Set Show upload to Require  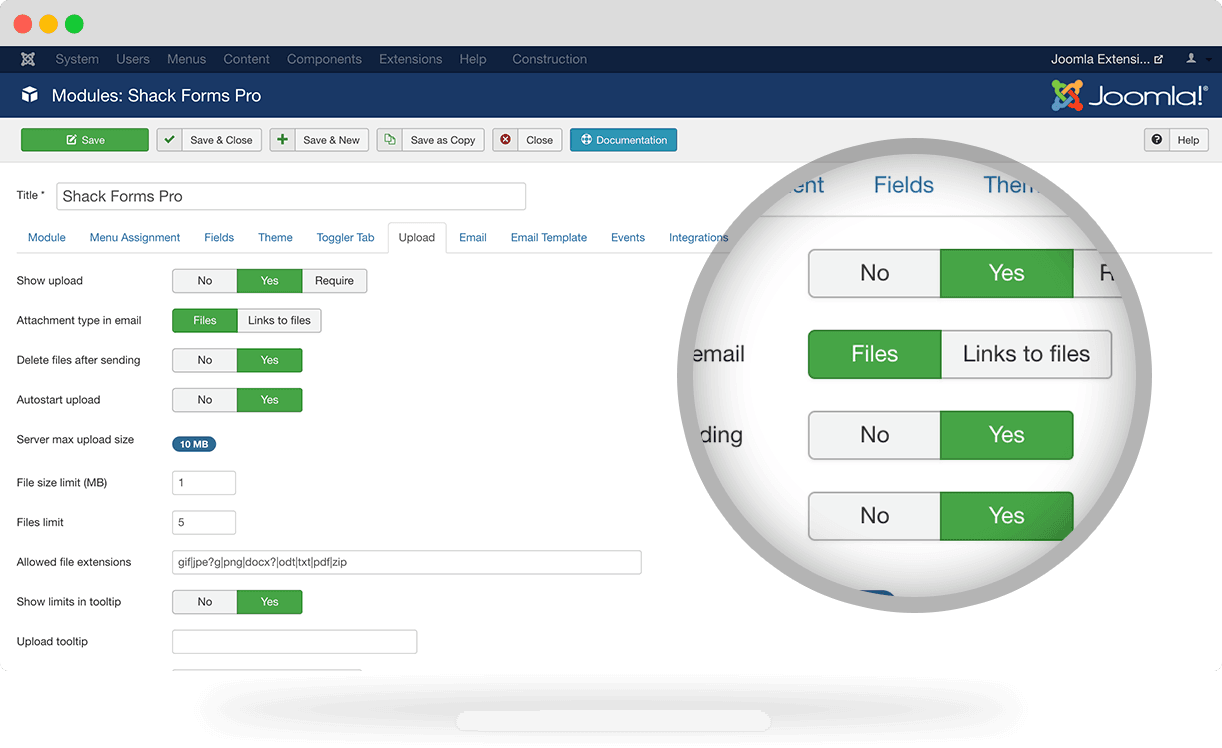pyautogui.click(x=335, y=281)
